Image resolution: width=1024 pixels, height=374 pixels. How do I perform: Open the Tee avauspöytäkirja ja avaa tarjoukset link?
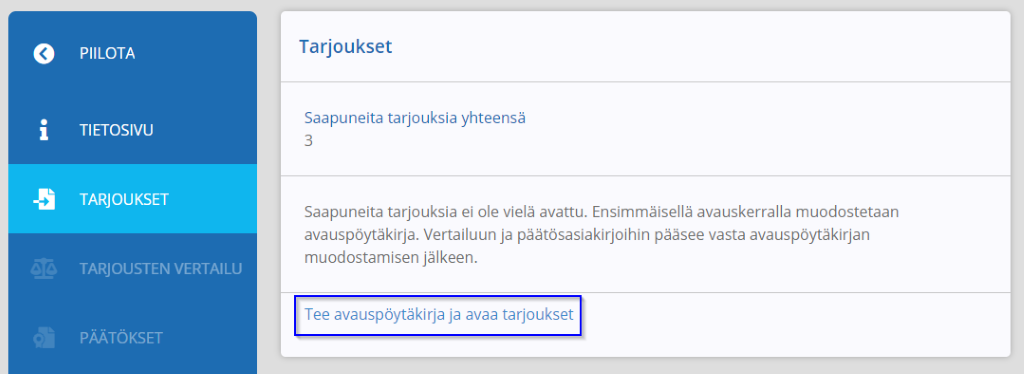[439, 315]
